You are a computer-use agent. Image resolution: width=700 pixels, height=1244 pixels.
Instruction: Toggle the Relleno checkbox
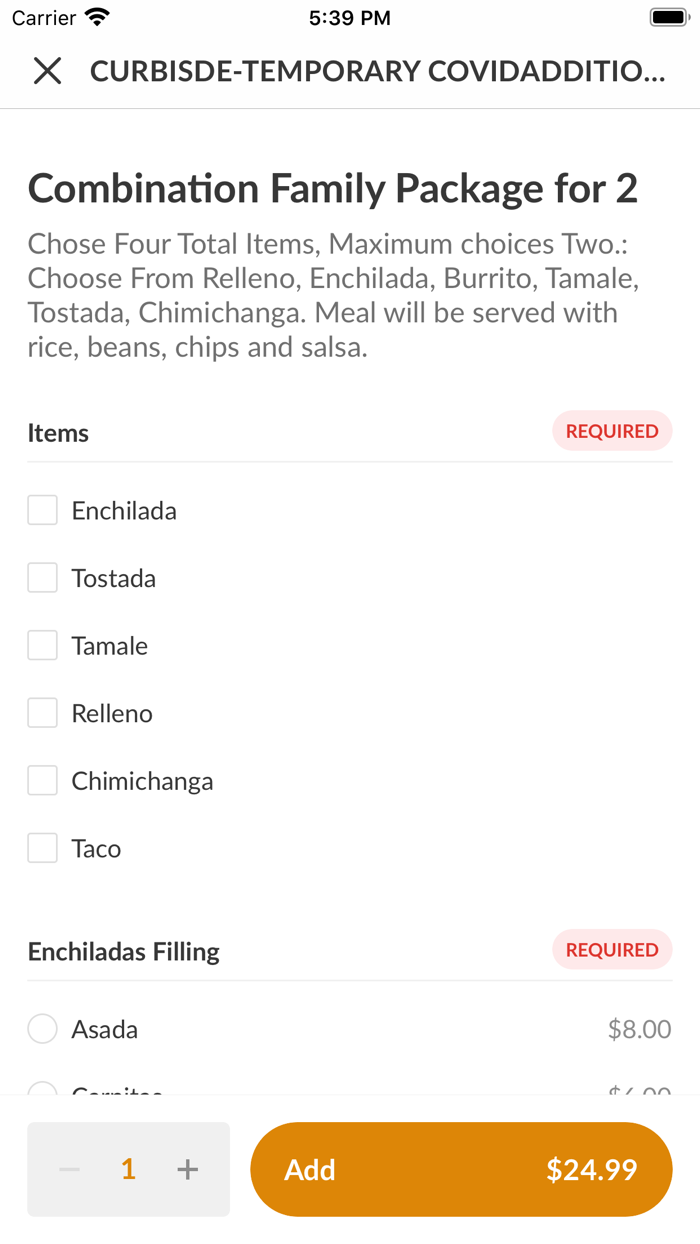(x=42, y=712)
